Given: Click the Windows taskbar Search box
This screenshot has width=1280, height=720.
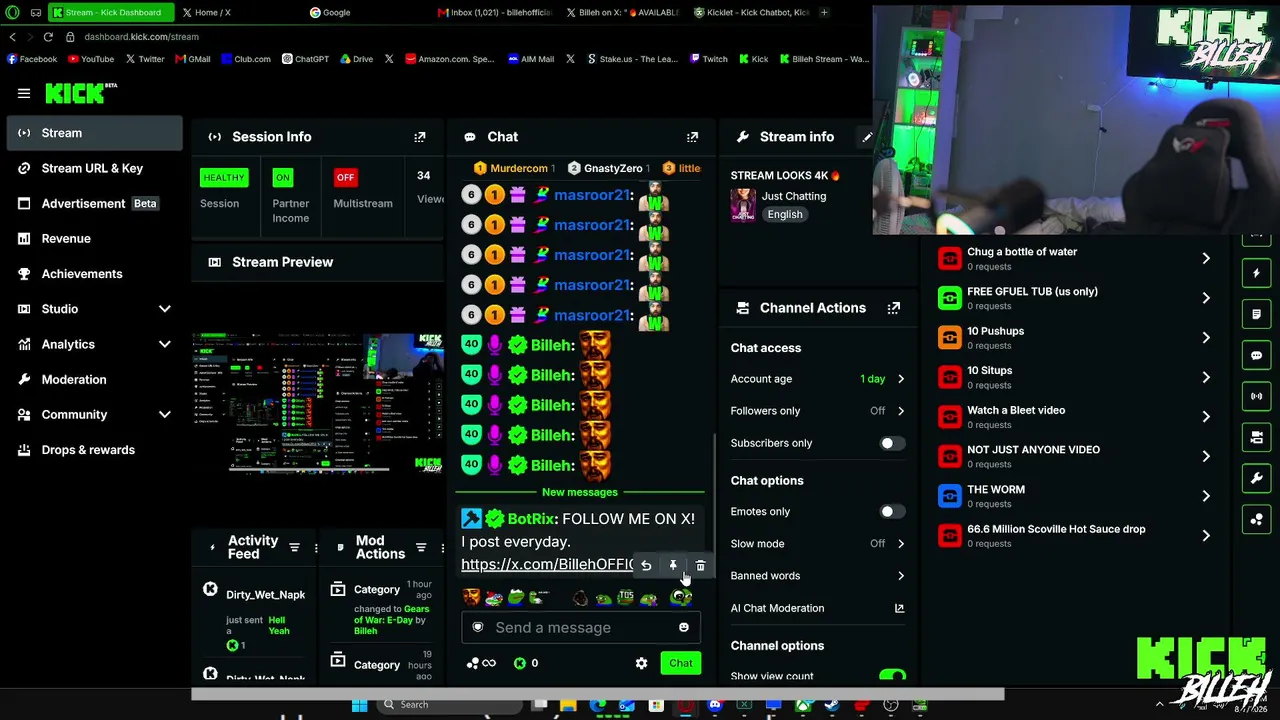Looking at the screenshot, I should [450, 705].
